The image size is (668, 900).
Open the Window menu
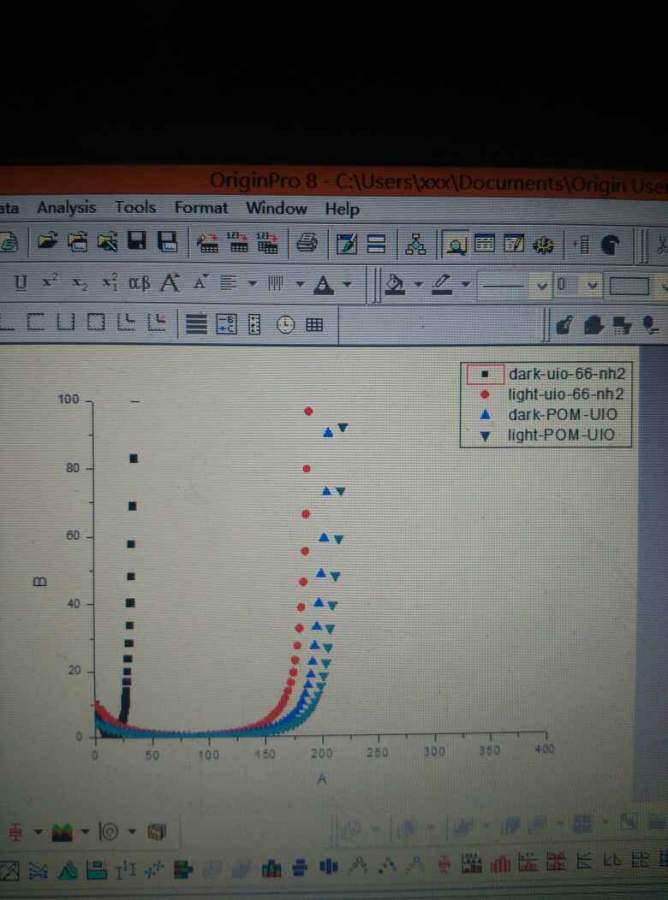coord(276,208)
